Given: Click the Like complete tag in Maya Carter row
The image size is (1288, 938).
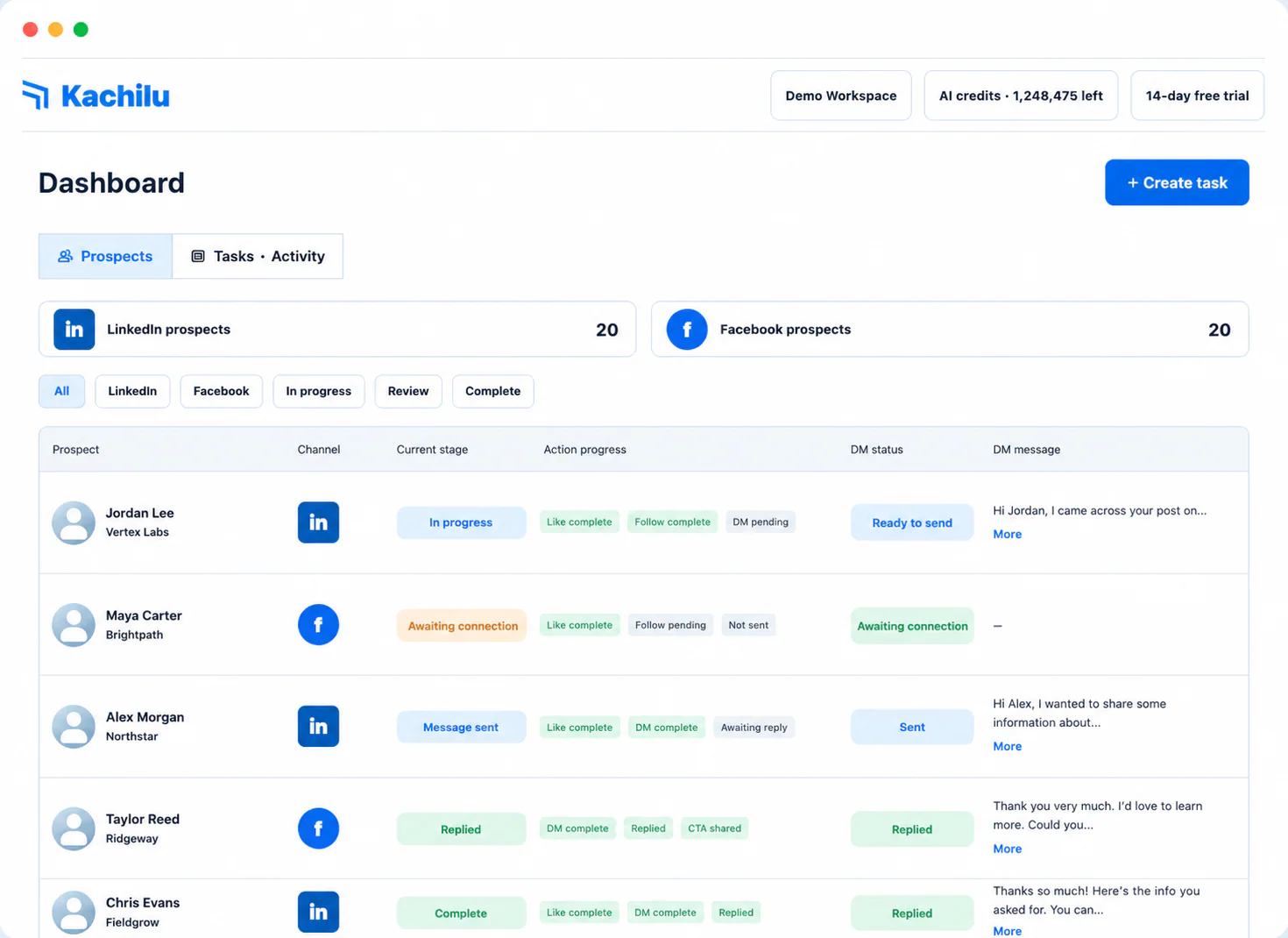Looking at the screenshot, I should 579,625.
